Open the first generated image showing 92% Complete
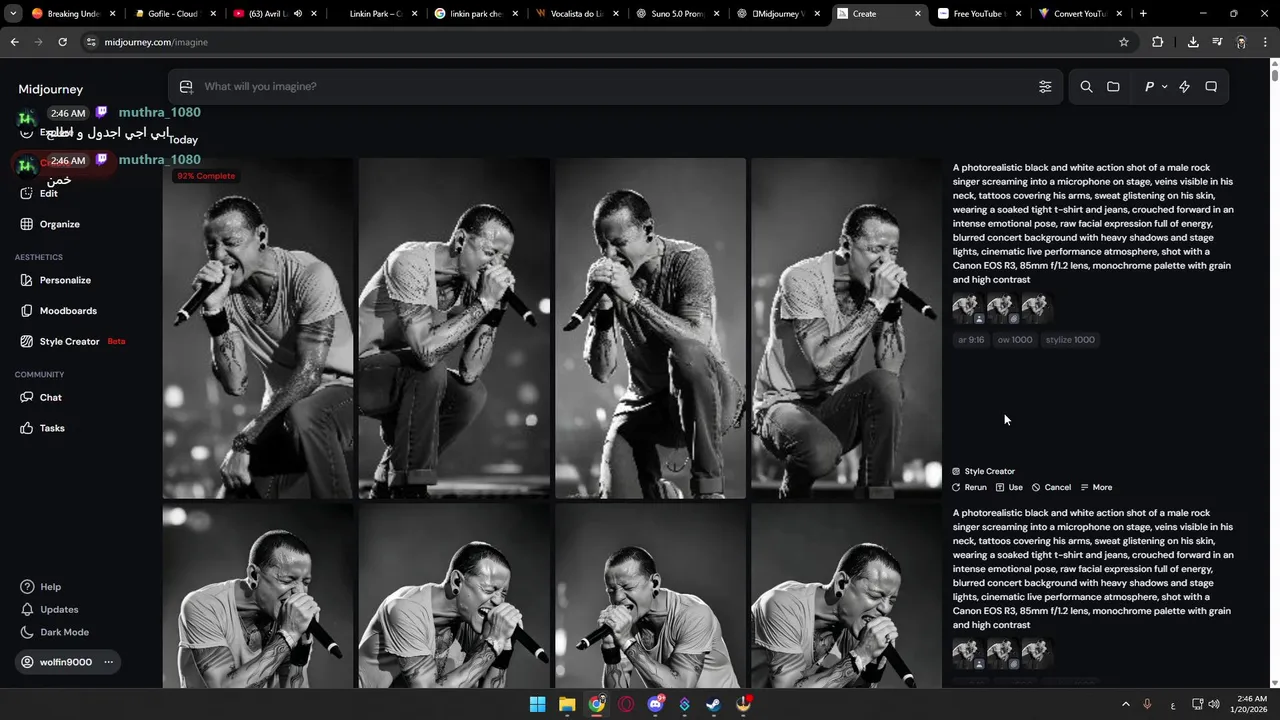 click(x=258, y=328)
